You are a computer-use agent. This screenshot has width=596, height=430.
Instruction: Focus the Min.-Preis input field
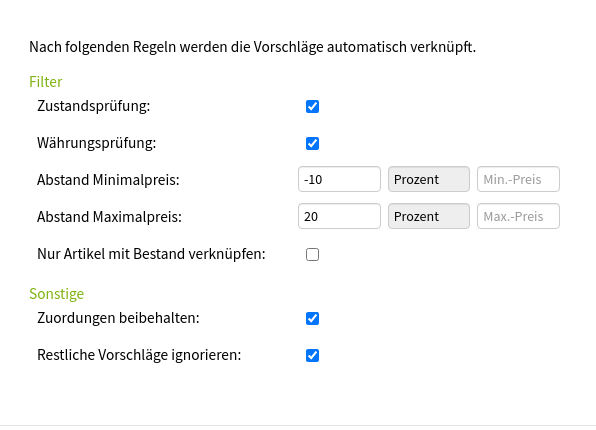click(x=518, y=179)
